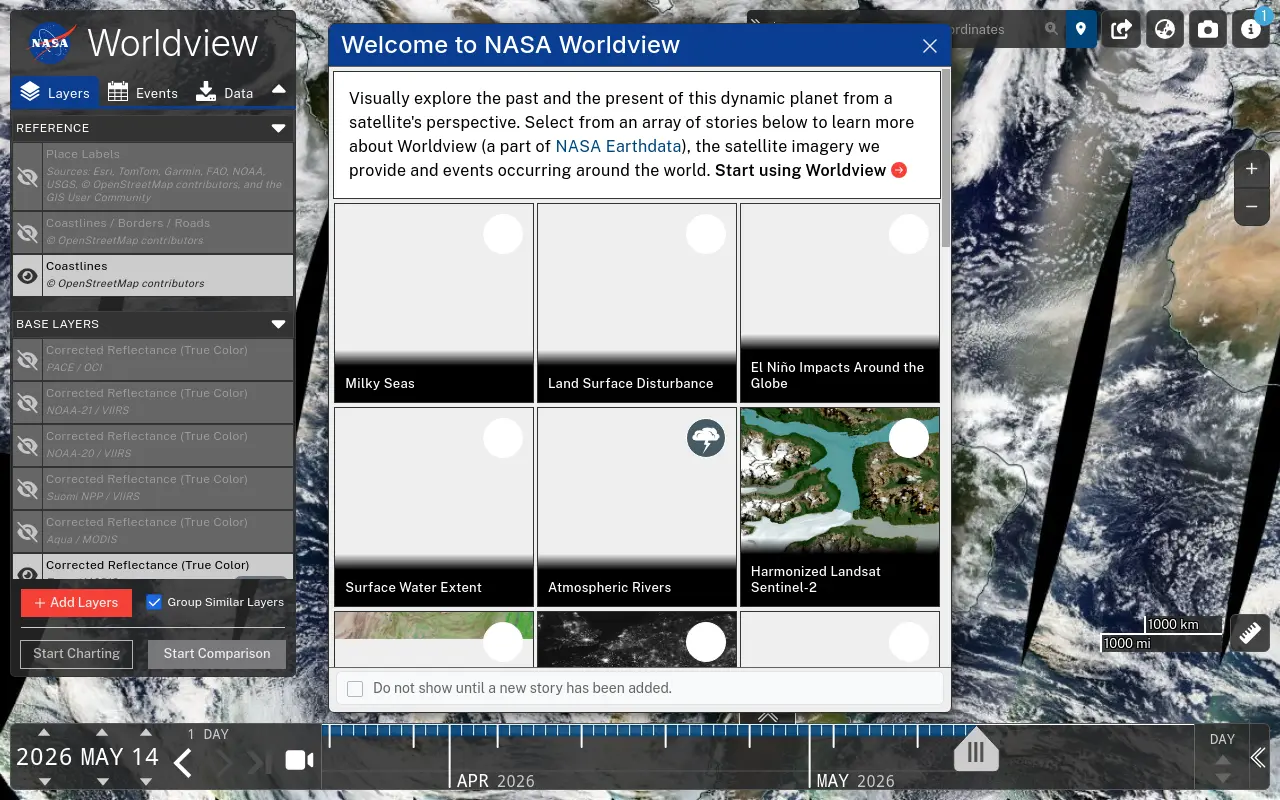Increase the day on date selector

[x=146, y=733]
